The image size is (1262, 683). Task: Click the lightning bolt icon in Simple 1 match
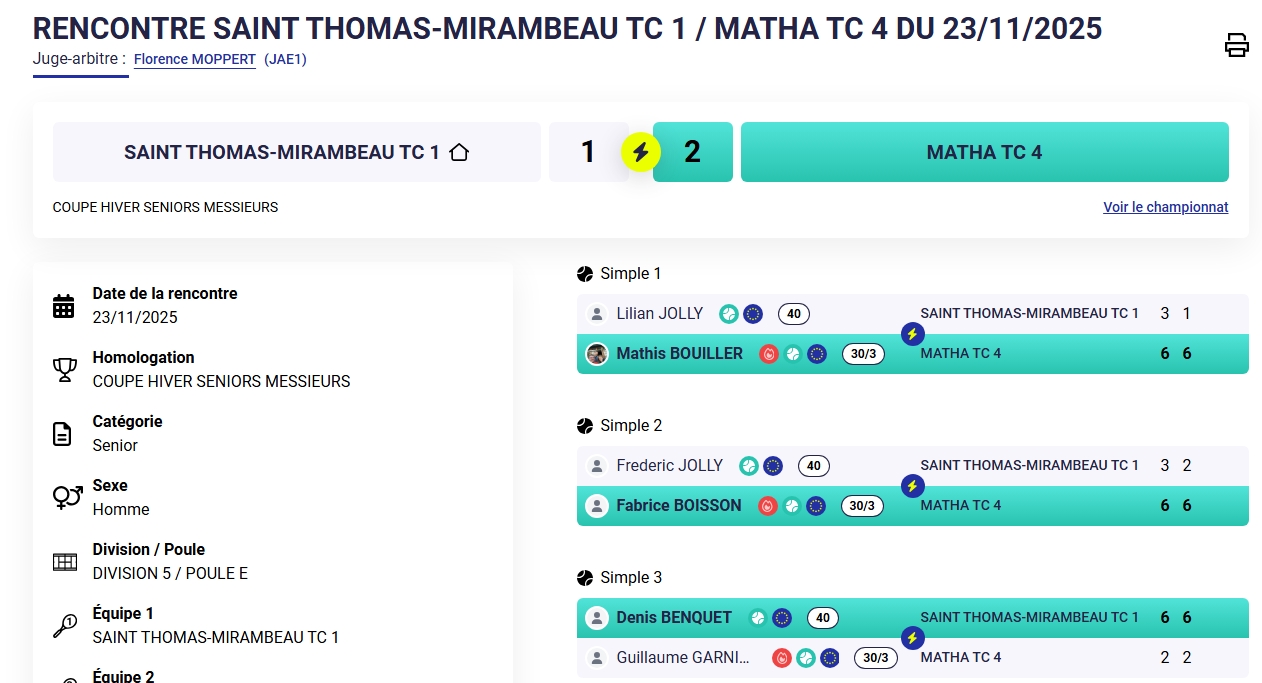(x=912, y=334)
